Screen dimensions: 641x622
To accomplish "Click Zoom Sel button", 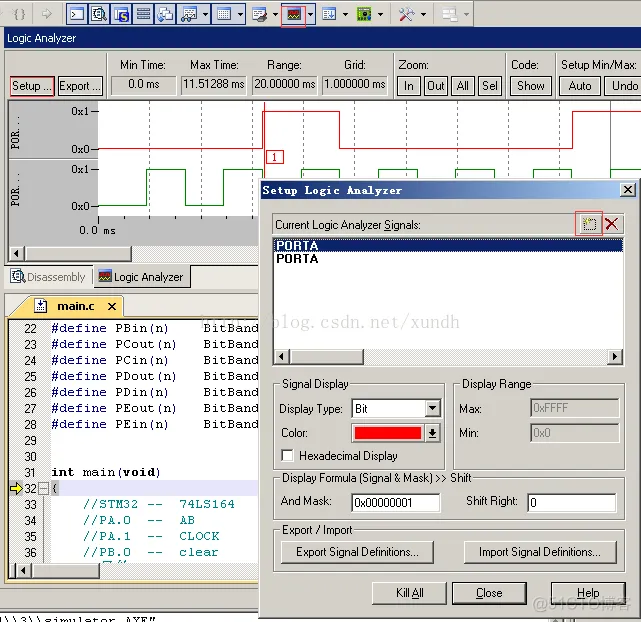I will pos(490,86).
